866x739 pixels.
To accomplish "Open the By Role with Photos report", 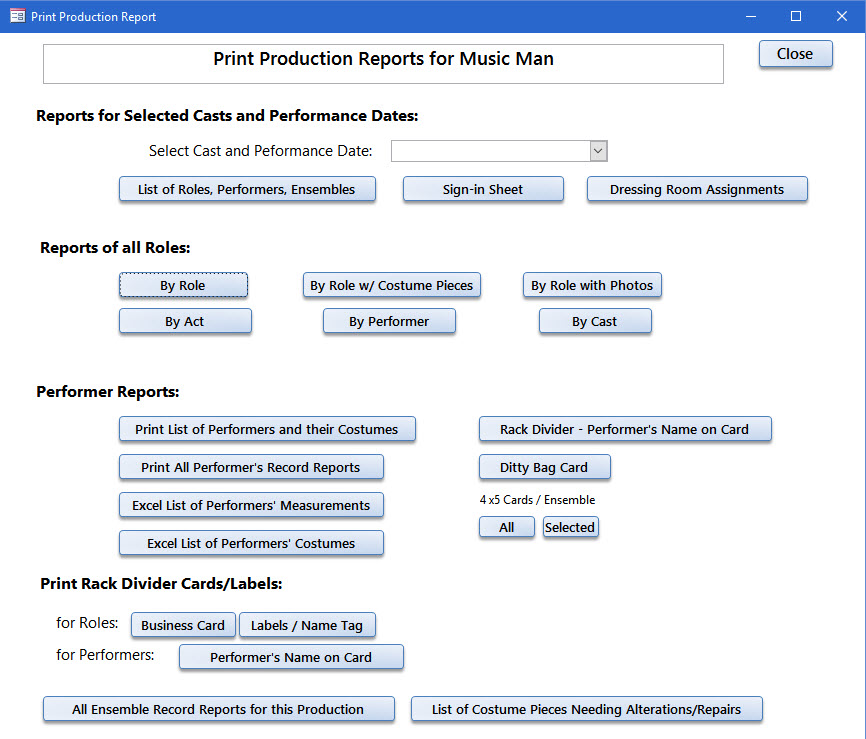I will (x=592, y=286).
